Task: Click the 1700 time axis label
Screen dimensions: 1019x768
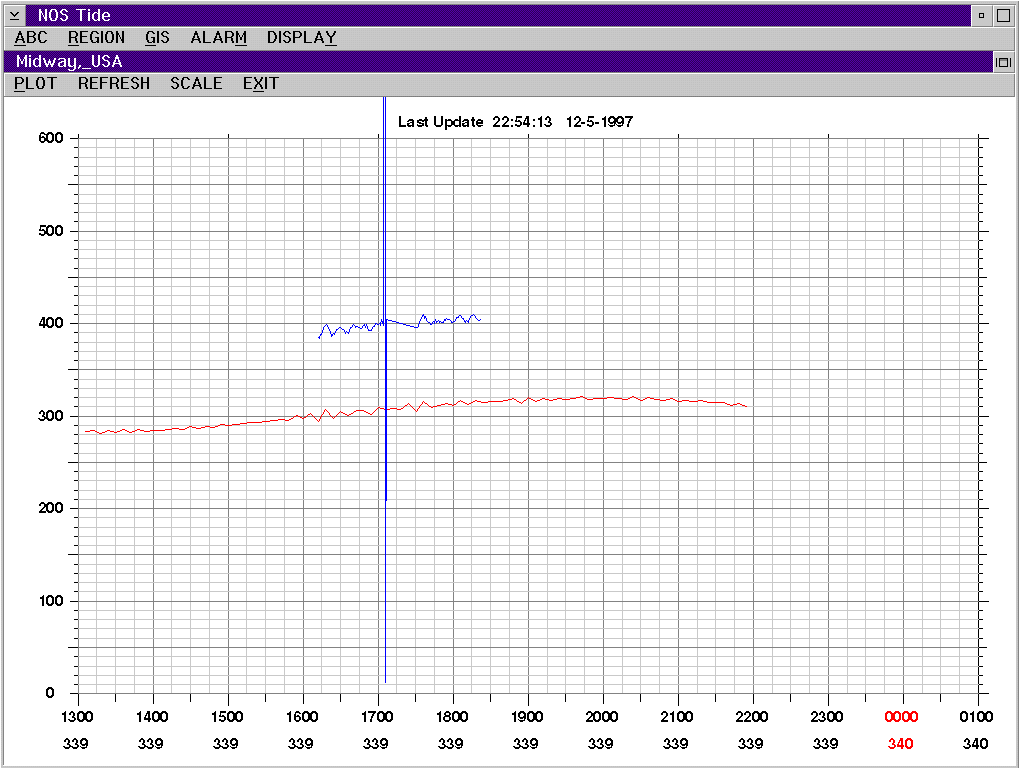Action: pyautogui.click(x=377, y=717)
